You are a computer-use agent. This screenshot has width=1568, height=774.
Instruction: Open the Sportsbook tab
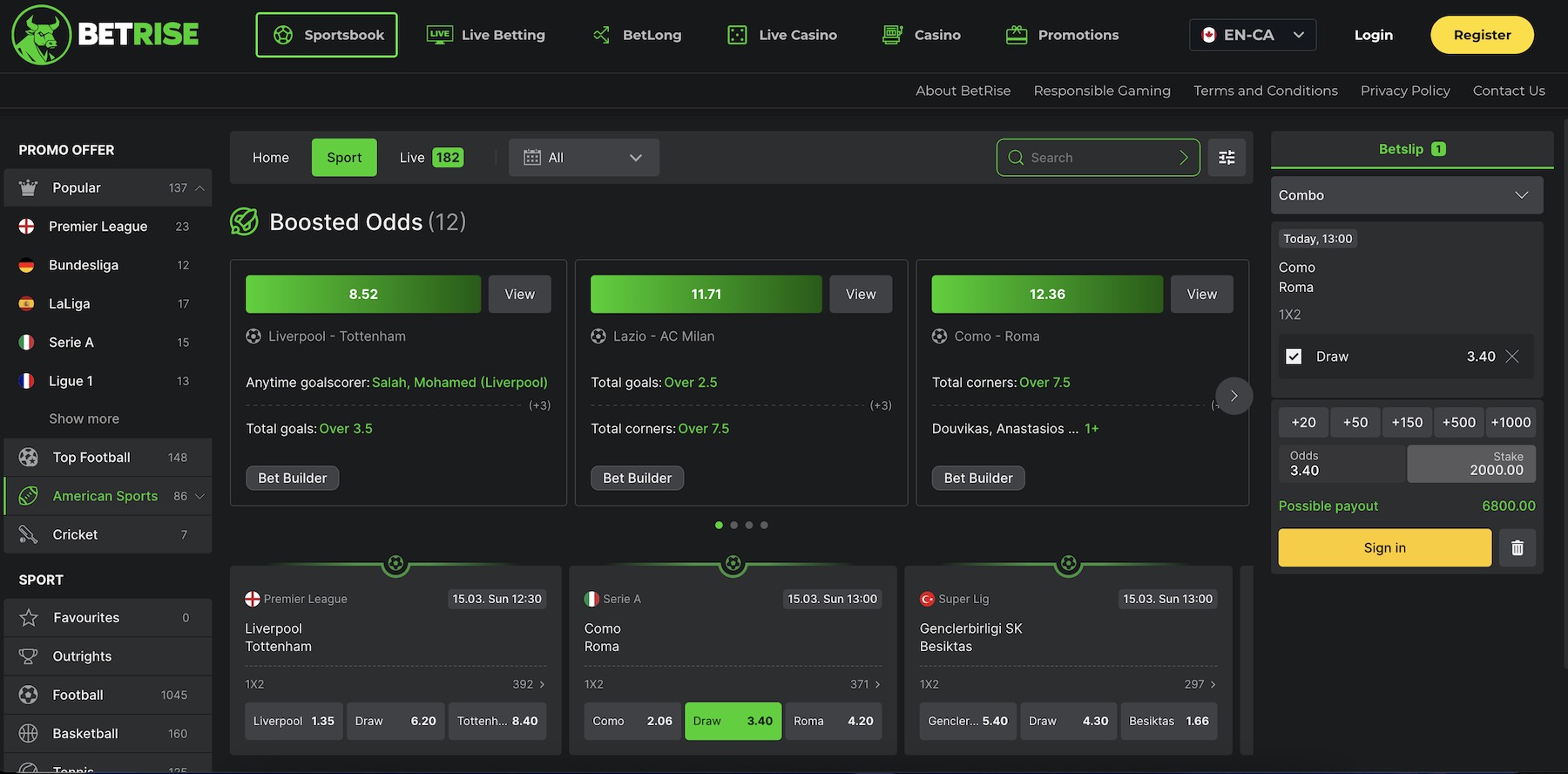(x=327, y=35)
